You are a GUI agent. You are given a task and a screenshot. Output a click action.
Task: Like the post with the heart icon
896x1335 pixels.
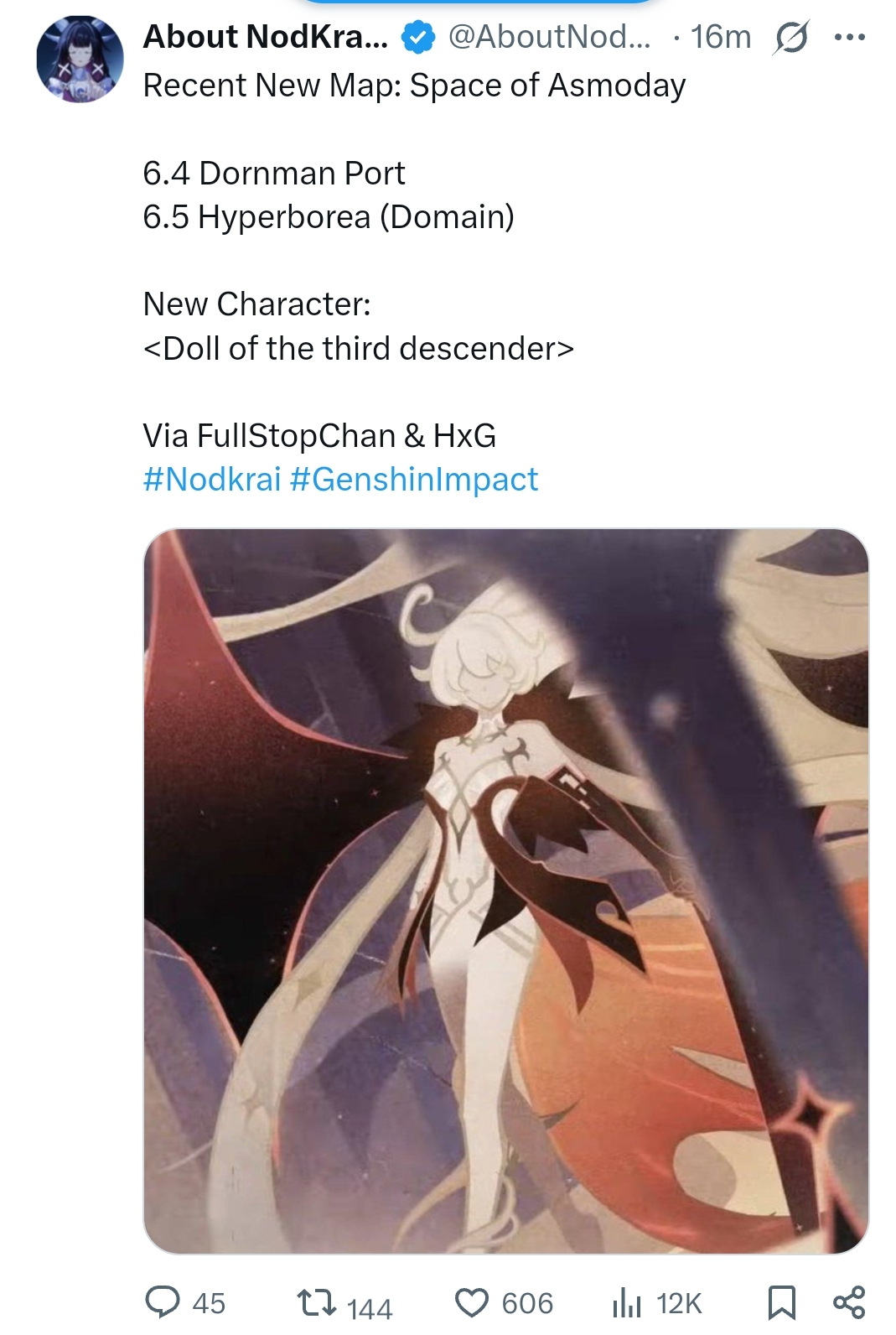pos(471,1302)
